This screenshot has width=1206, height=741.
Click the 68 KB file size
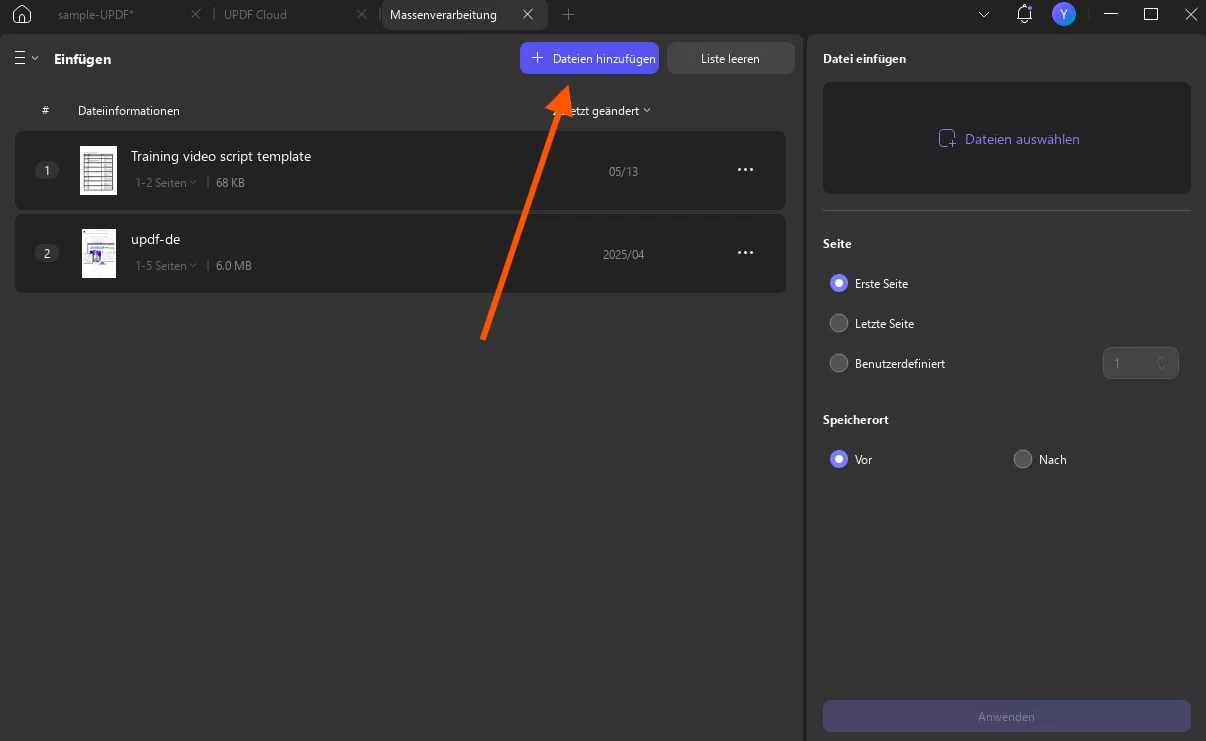click(230, 183)
